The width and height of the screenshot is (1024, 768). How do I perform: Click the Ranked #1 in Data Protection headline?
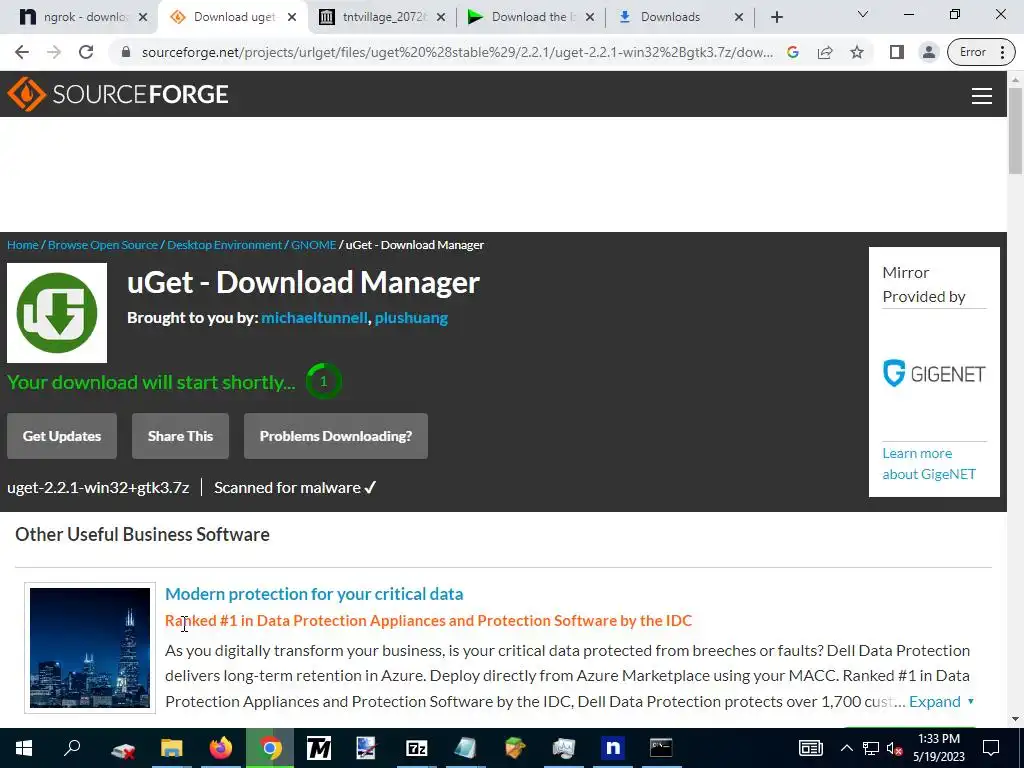(x=428, y=620)
